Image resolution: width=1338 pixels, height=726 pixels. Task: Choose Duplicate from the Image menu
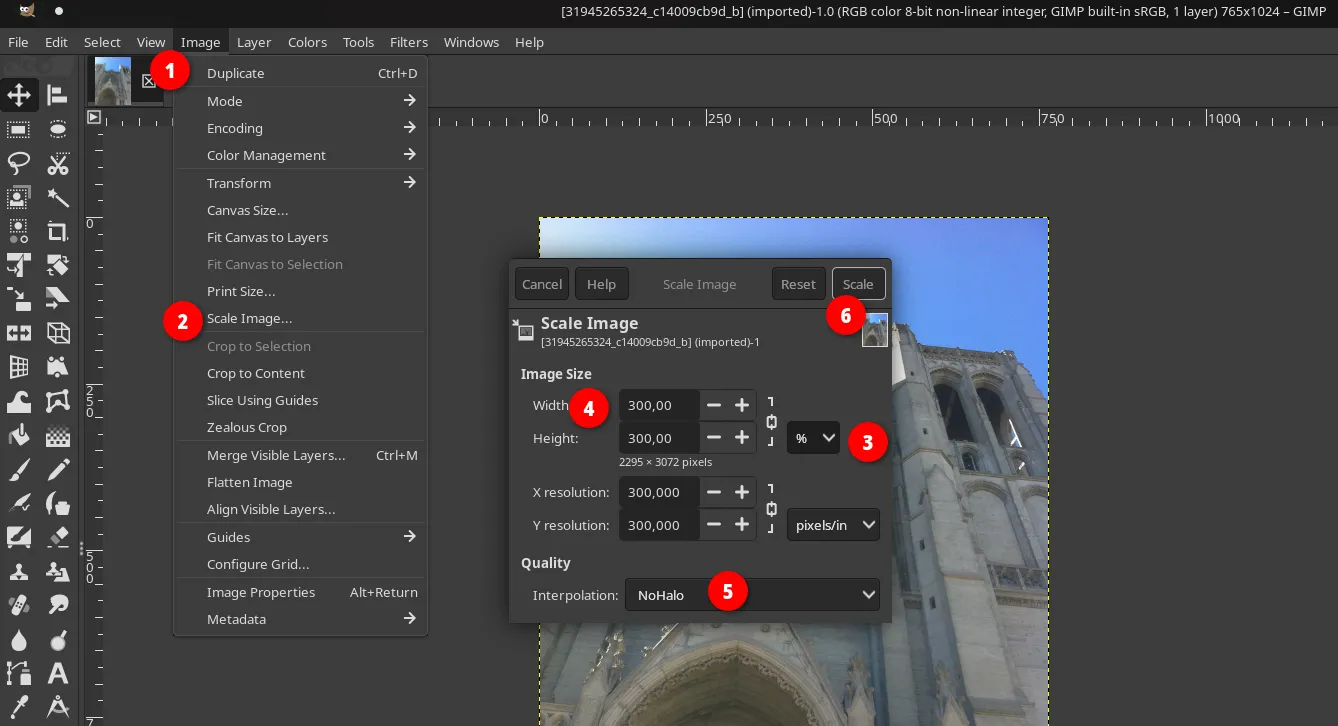tap(300, 73)
